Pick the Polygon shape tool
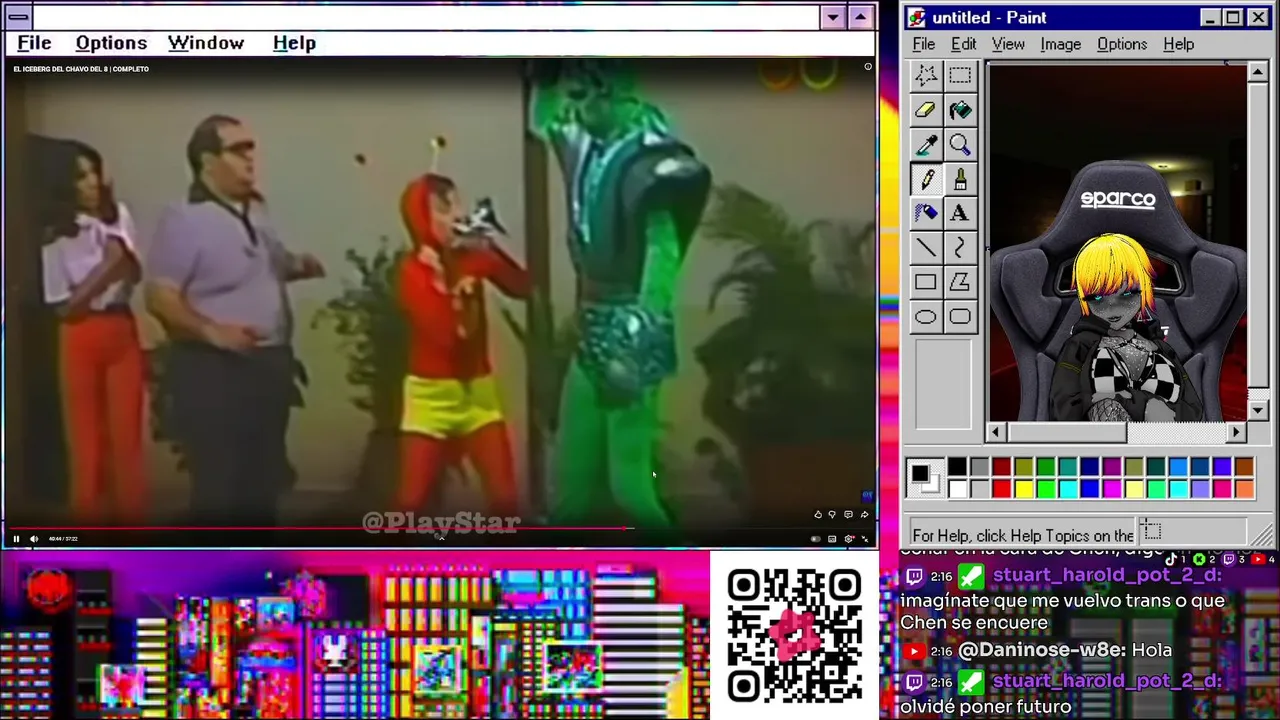 tap(960, 283)
